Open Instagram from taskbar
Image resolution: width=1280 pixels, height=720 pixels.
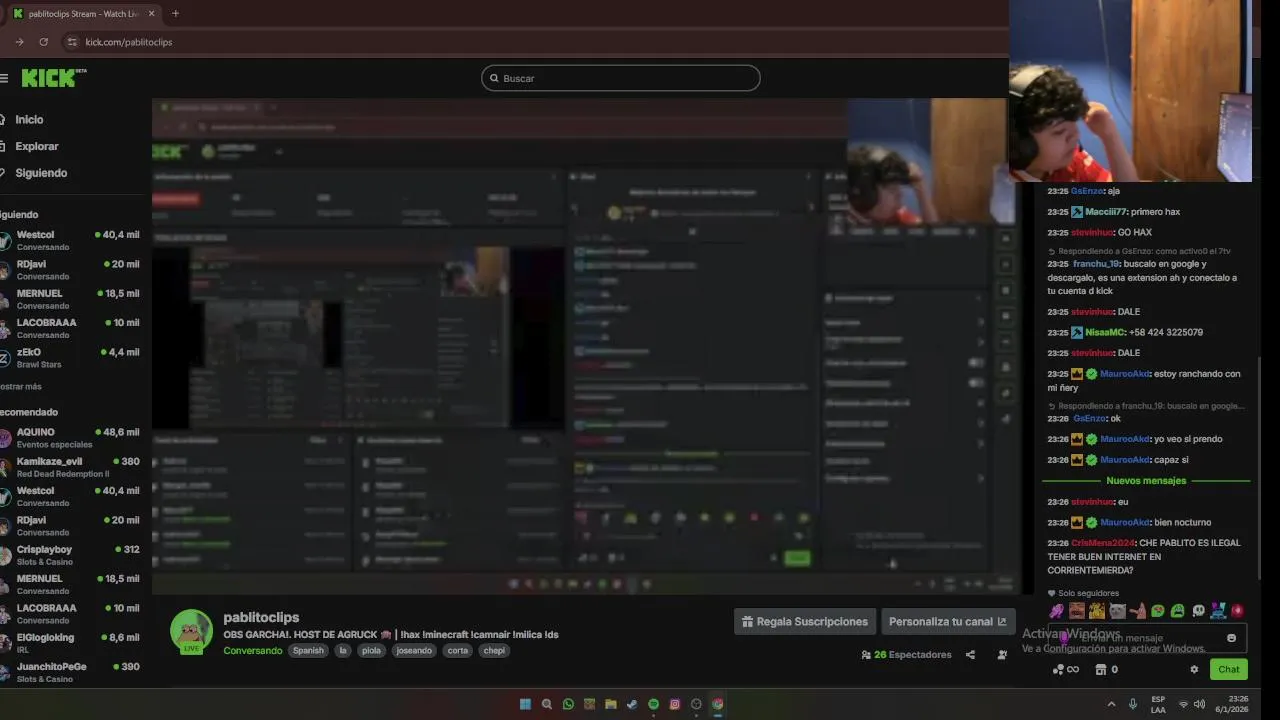(675, 704)
